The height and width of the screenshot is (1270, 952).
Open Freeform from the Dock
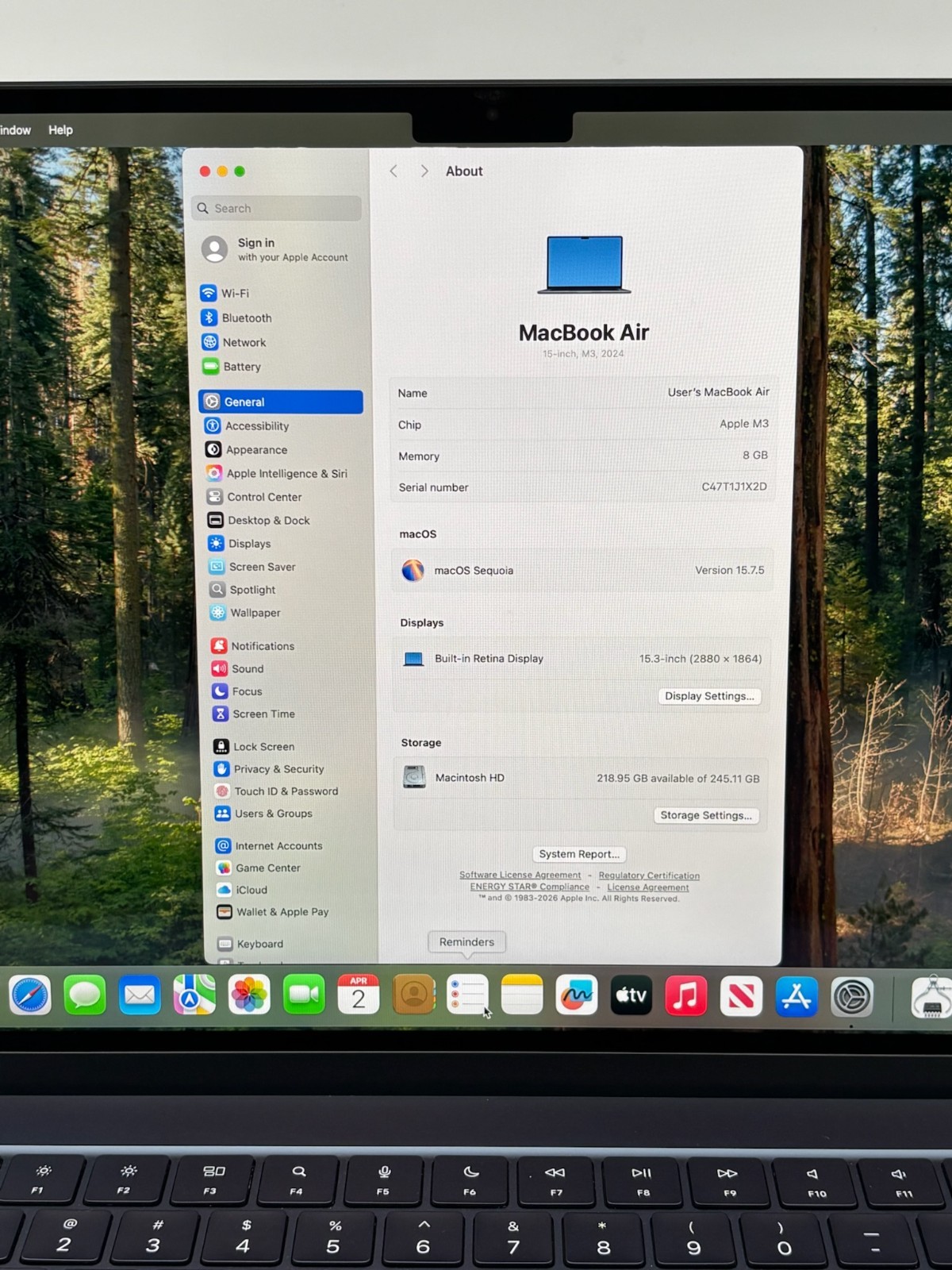point(577,995)
